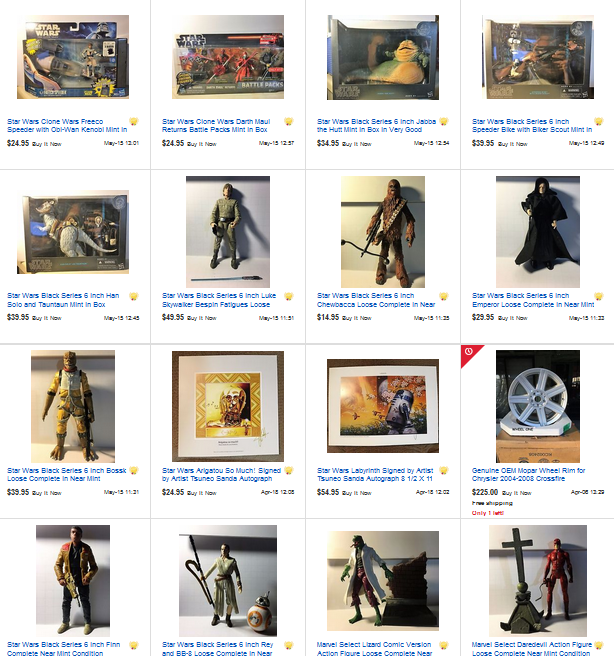Screen dimensions: 614x656
Task: Open the Luke Skywalker Bespin Fatigues listing link
Action: [219, 300]
